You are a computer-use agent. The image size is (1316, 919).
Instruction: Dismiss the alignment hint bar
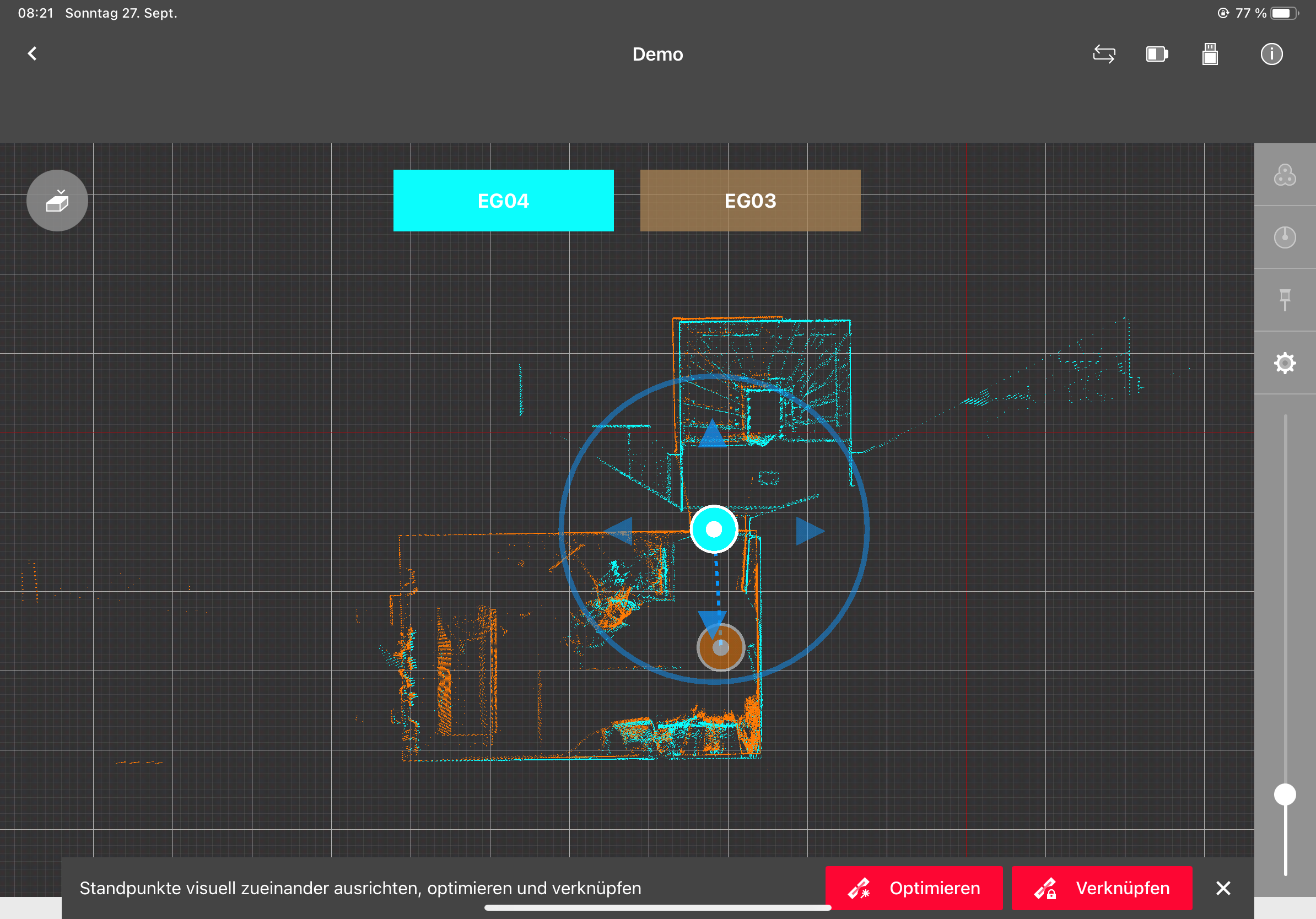(1223, 888)
